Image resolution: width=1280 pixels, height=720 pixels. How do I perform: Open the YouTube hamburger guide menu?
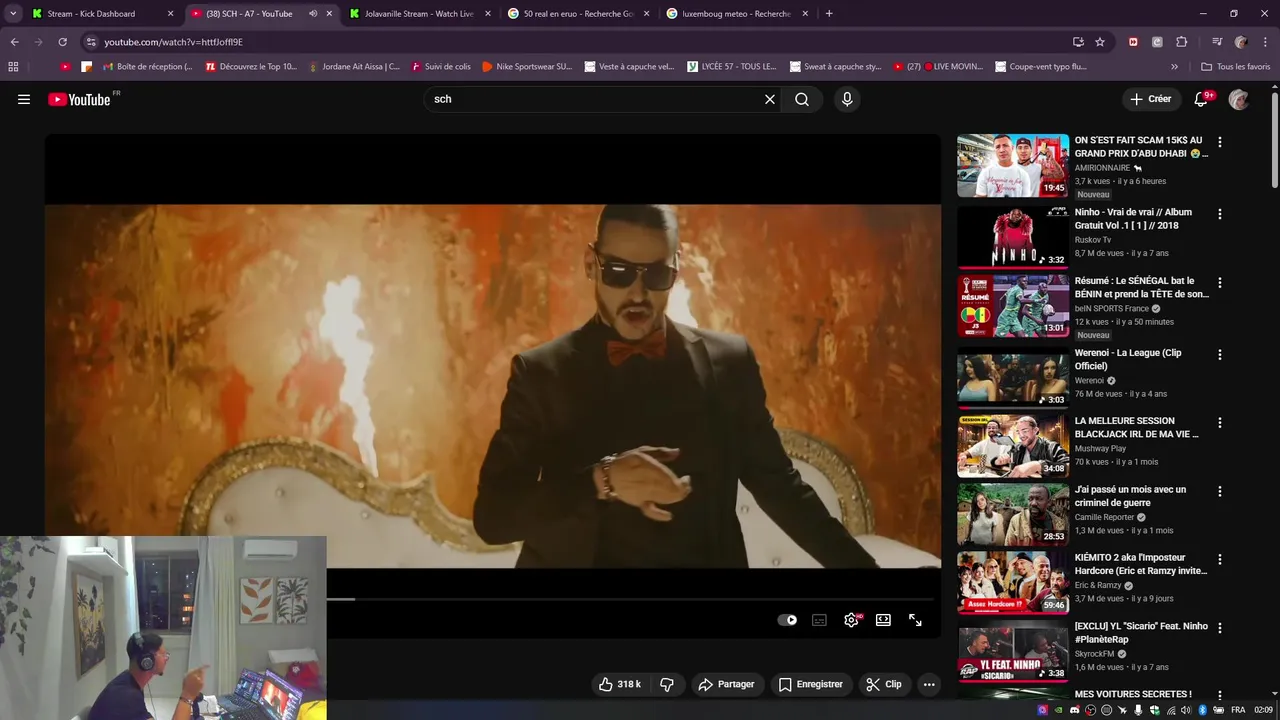coord(24,99)
